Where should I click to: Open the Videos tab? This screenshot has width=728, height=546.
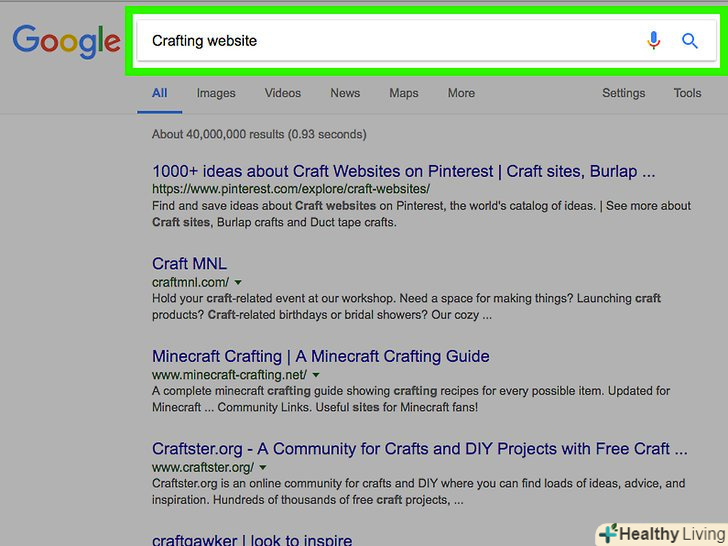[x=283, y=93]
